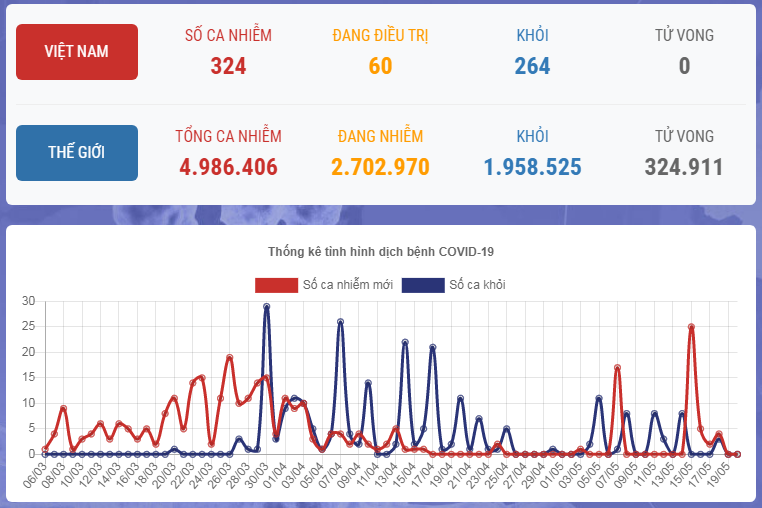Image resolution: width=762 pixels, height=508 pixels.
Task: Select Vietnam's recovered count 264
Action: click(x=532, y=66)
